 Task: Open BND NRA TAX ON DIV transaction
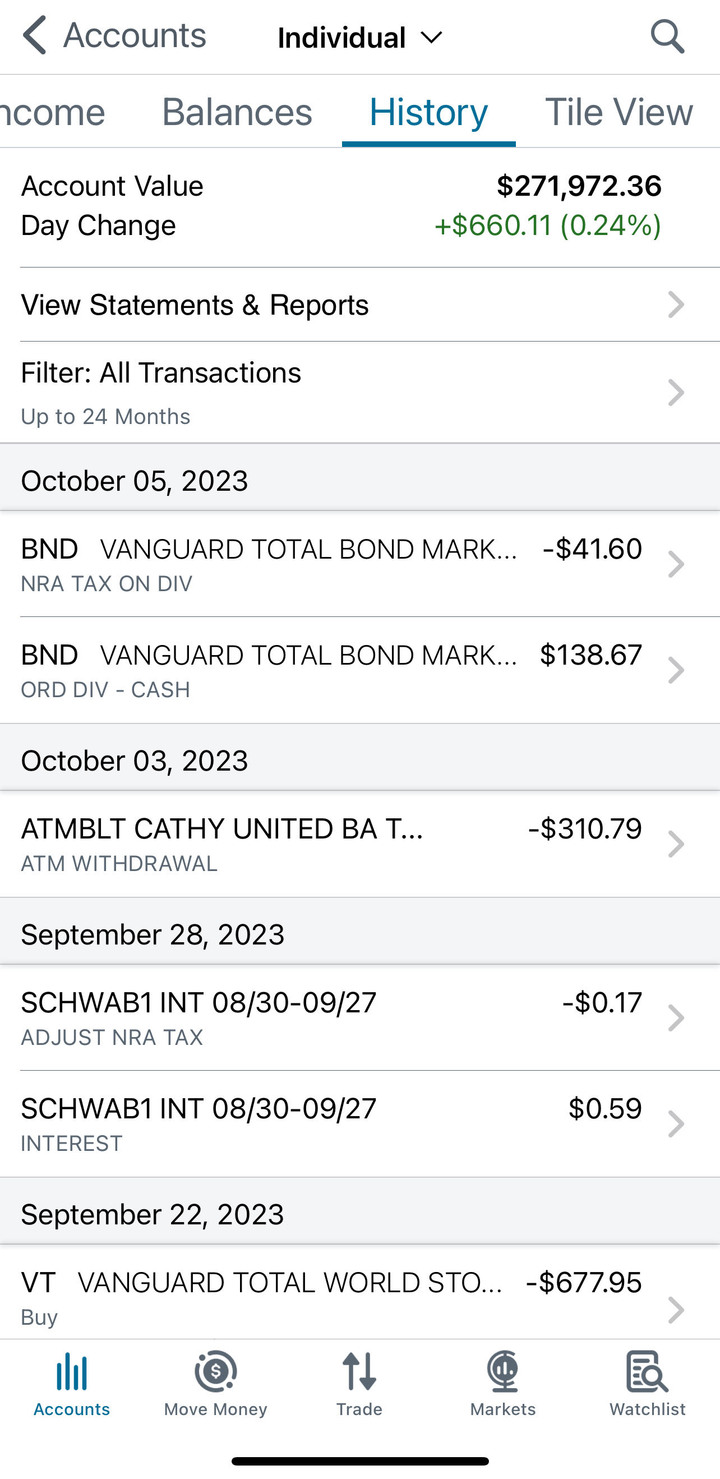360,564
